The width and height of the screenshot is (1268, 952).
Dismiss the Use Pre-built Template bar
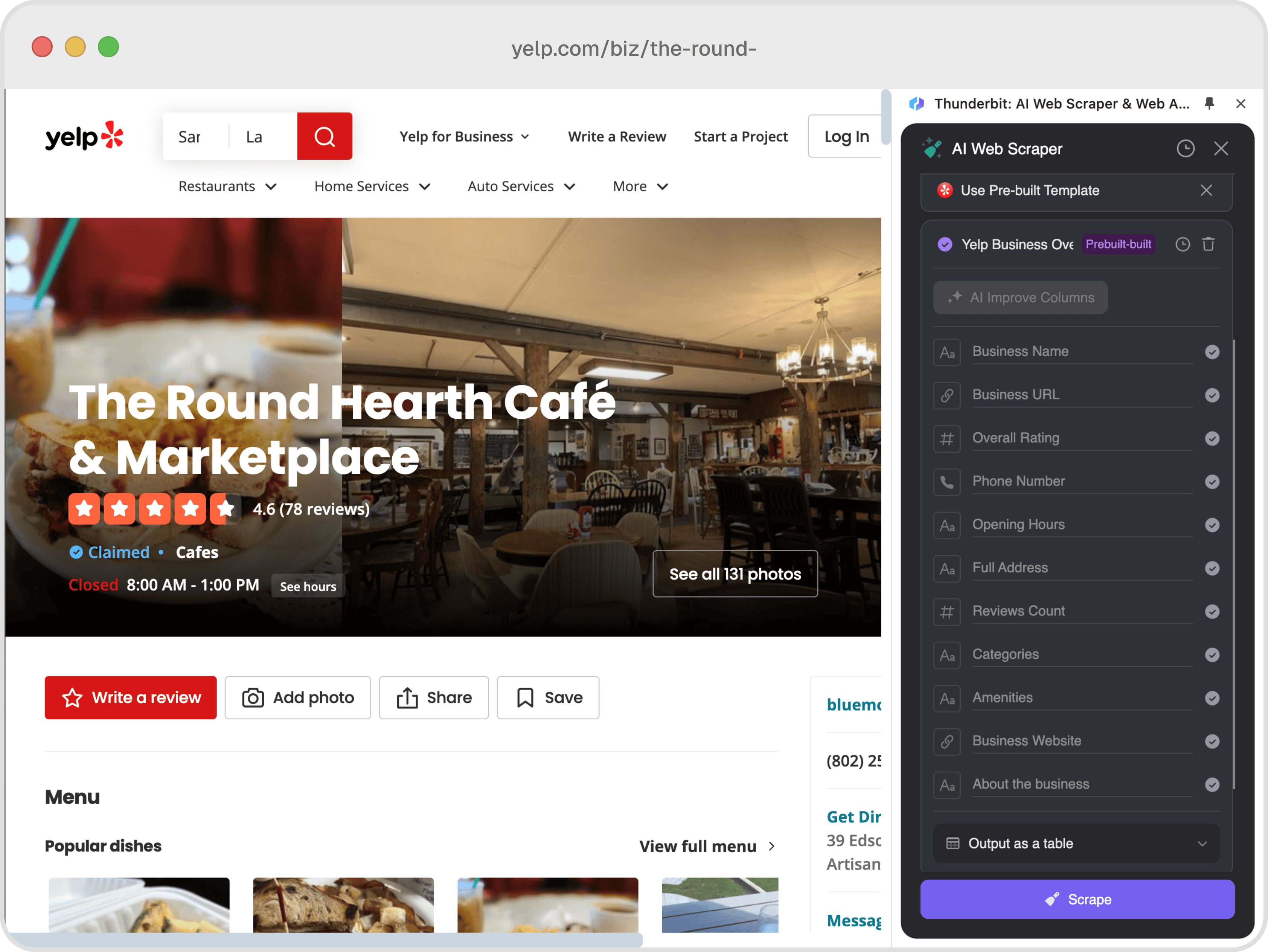(x=1206, y=191)
